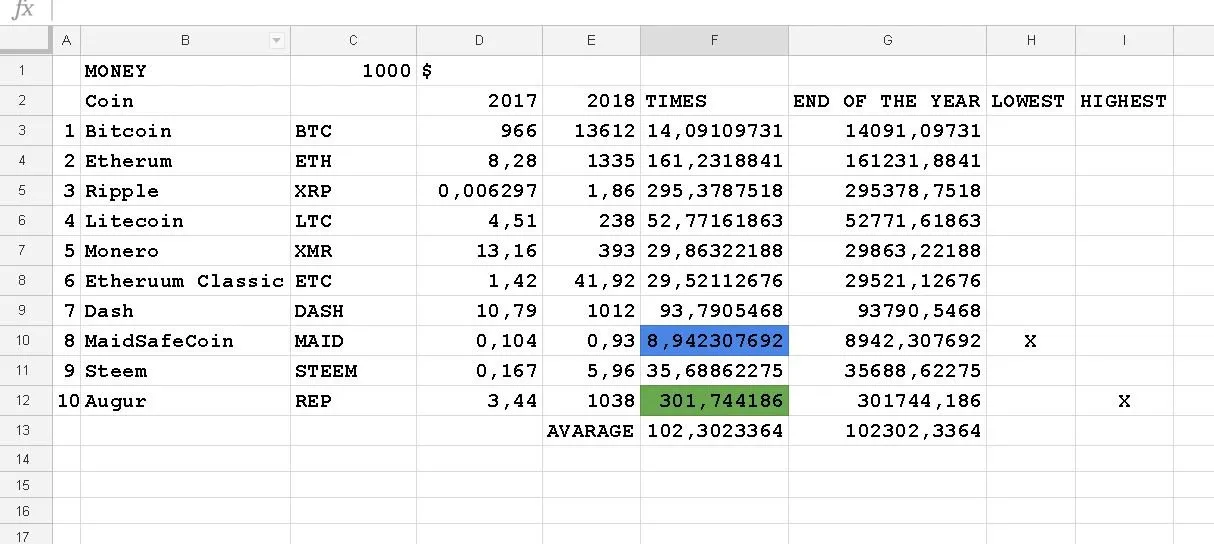Click the Steem coin name cell

pos(186,371)
